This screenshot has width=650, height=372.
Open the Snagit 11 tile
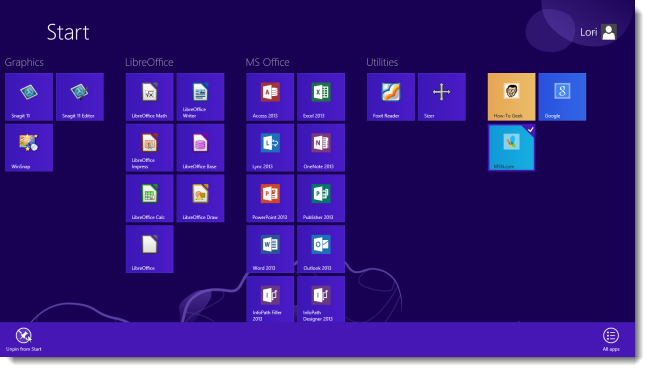tap(29, 97)
